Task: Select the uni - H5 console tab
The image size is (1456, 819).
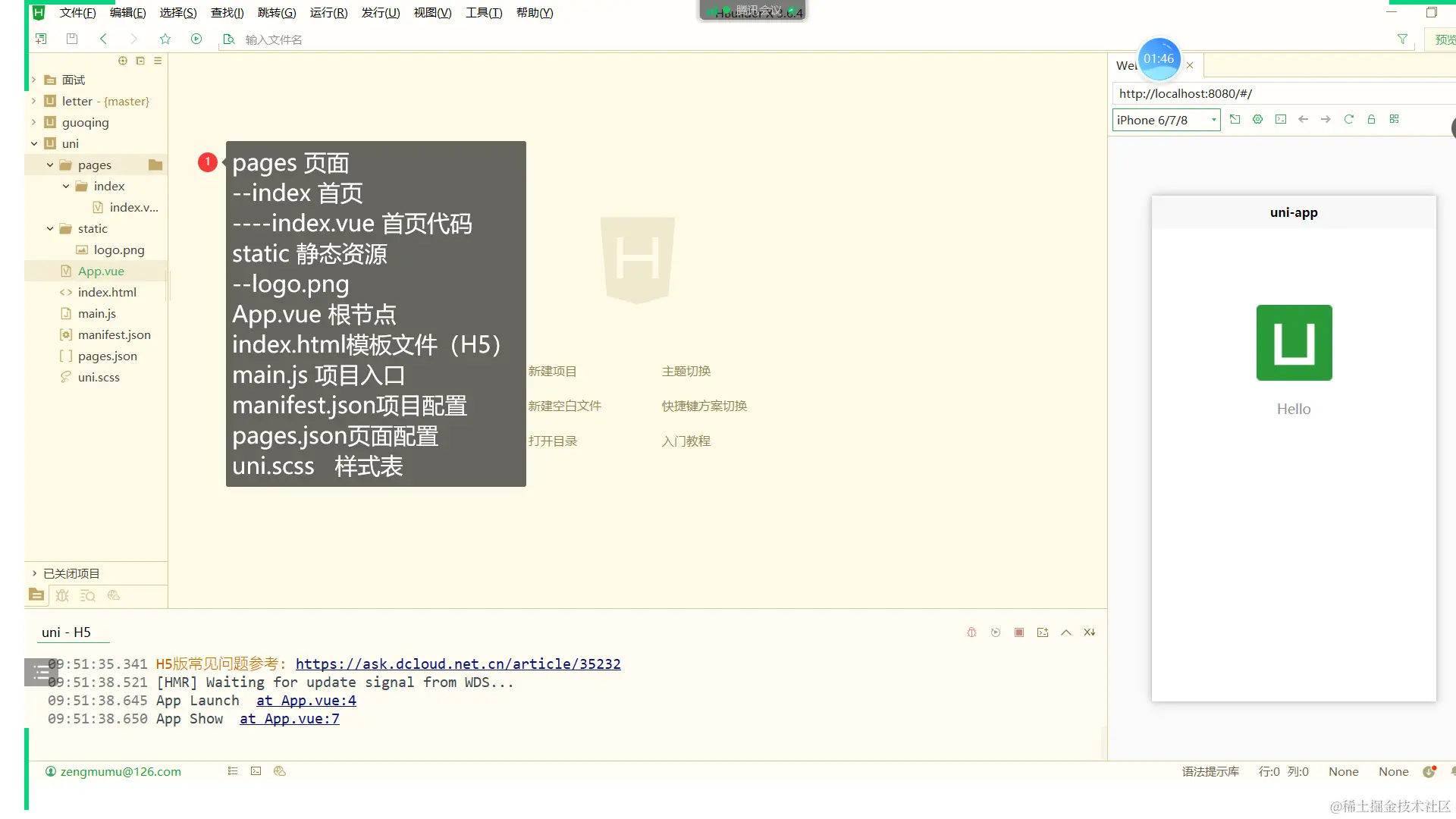Action: (x=67, y=632)
